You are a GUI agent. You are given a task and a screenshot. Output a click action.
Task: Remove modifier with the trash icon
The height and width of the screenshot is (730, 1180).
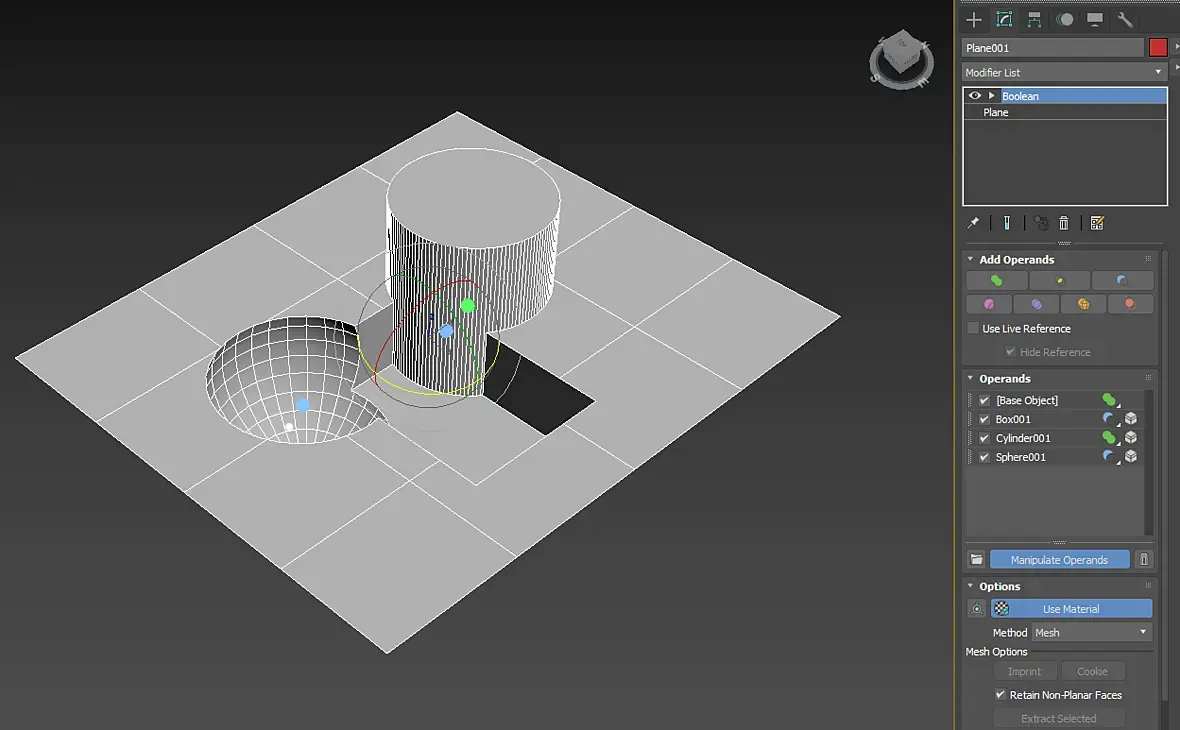[1063, 223]
